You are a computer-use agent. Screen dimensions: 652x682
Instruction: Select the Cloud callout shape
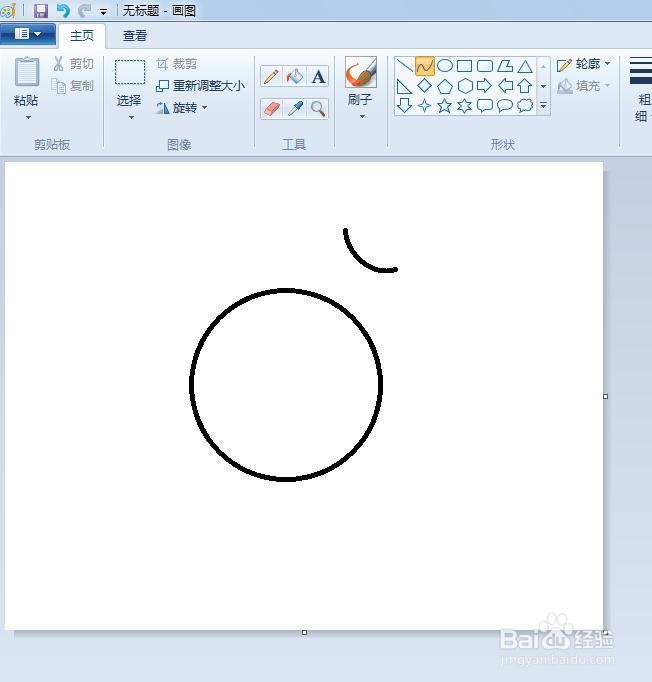pyautogui.click(x=525, y=105)
